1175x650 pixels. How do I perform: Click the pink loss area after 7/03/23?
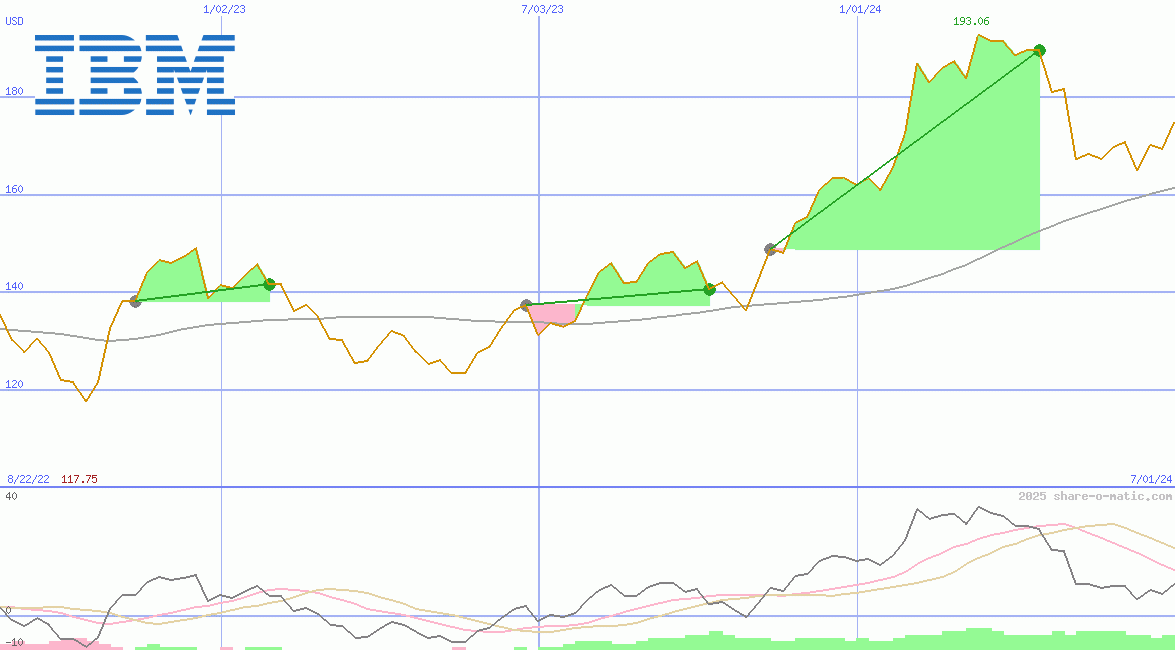(x=553, y=316)
